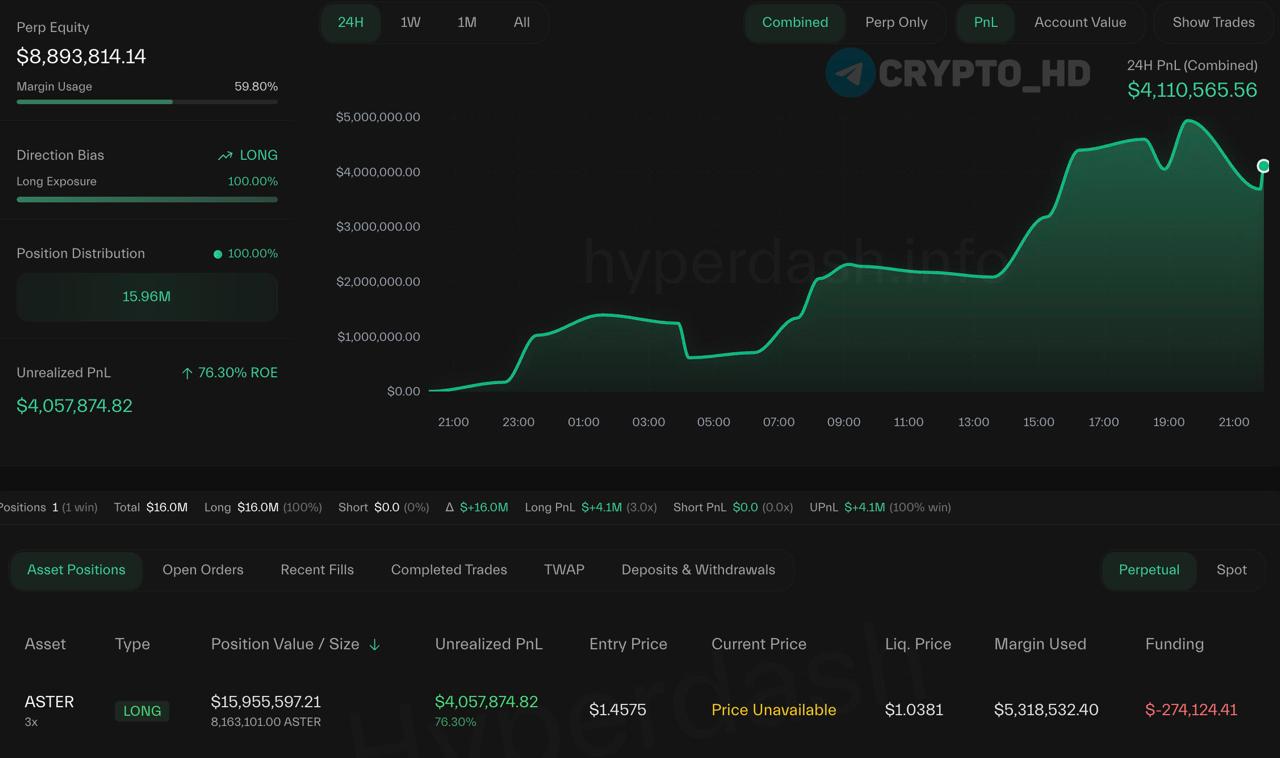
Task: Click the green LONG type badge
Action: tap(142, 711)
